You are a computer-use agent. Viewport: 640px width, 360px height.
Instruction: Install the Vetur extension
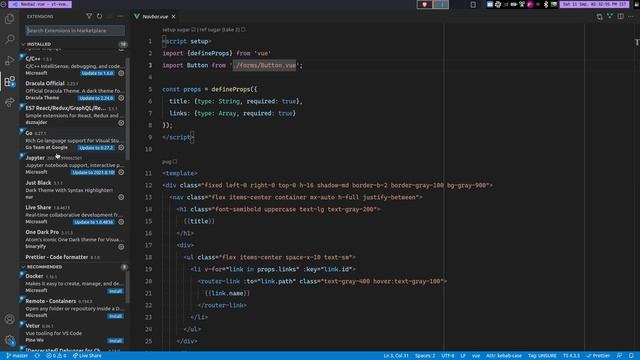click(116, 340)
